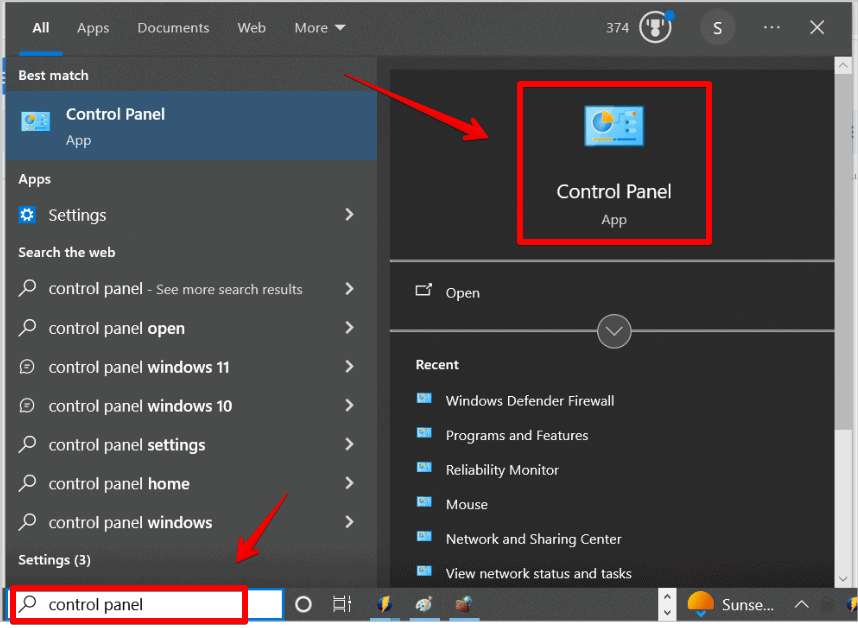858x628 pixels.
Task: Show hidden system tray icons
Action: (x=802, y=604)
